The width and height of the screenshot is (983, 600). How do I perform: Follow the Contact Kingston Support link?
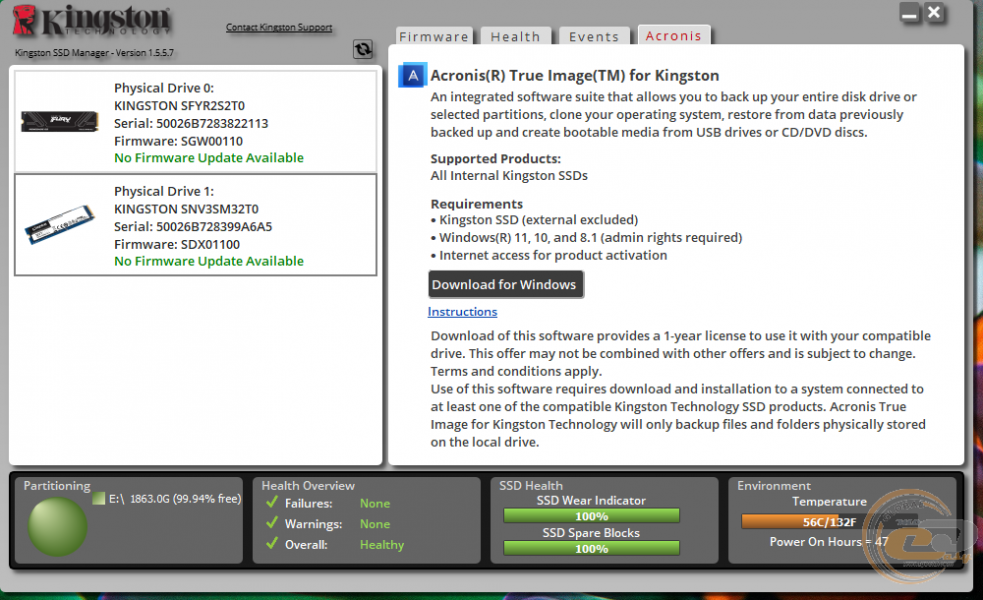pos(279,28)
